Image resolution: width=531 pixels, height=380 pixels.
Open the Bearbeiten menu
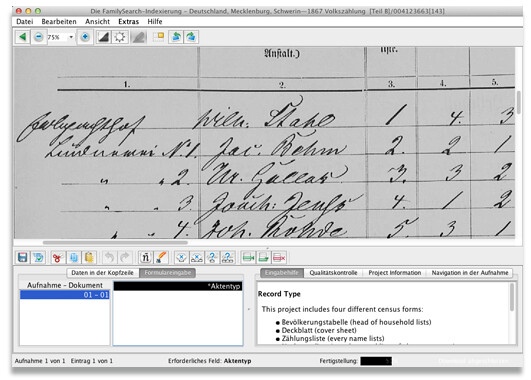(59, 21)
